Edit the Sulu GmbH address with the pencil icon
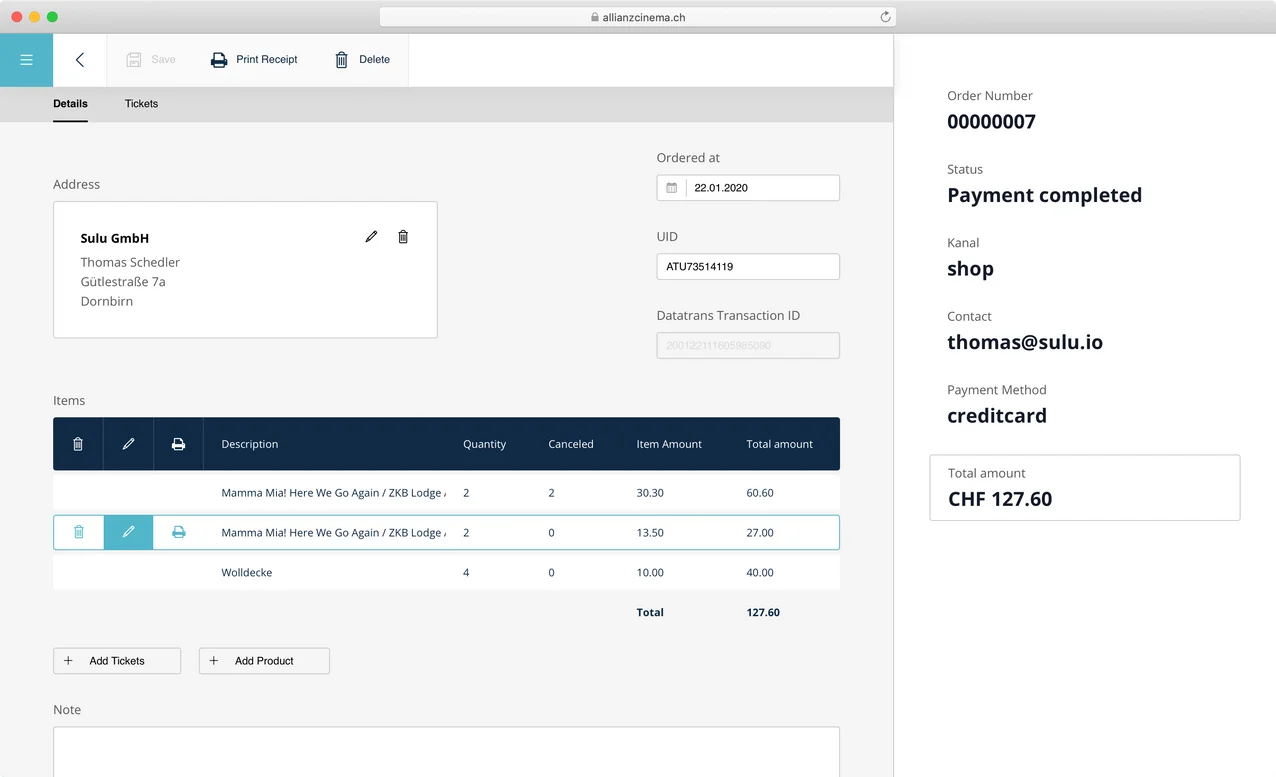Image resolution: width=1276 pixels, height=777 pixels. [x=371, y=237]
